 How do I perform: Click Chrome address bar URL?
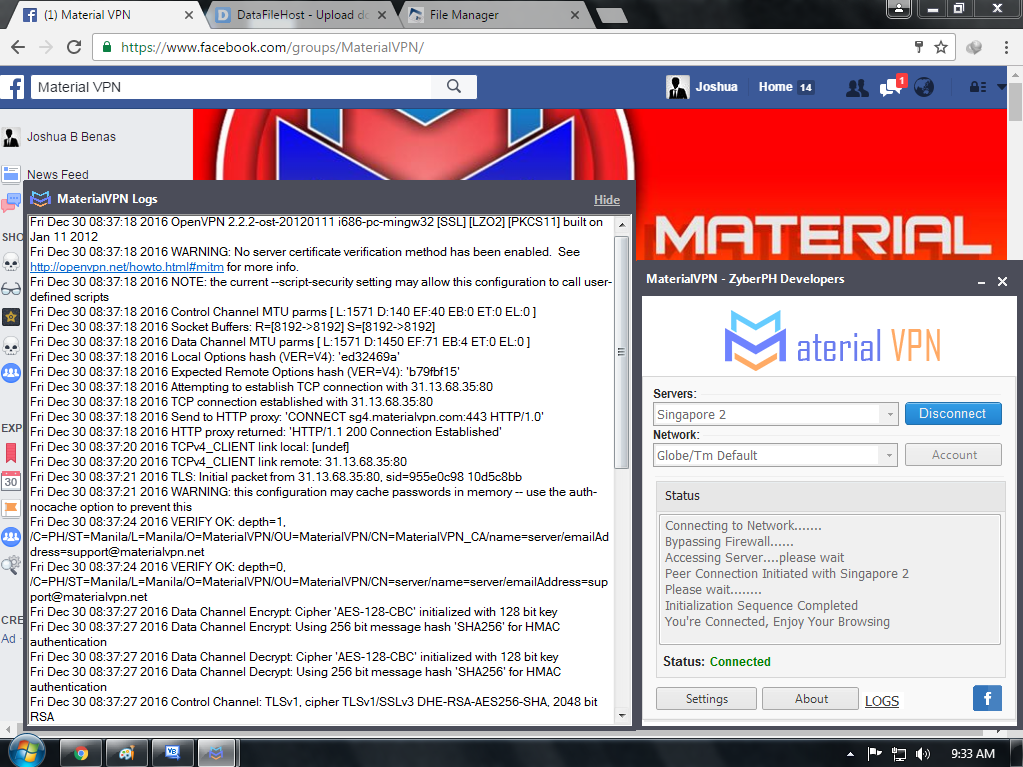(273, 47)
